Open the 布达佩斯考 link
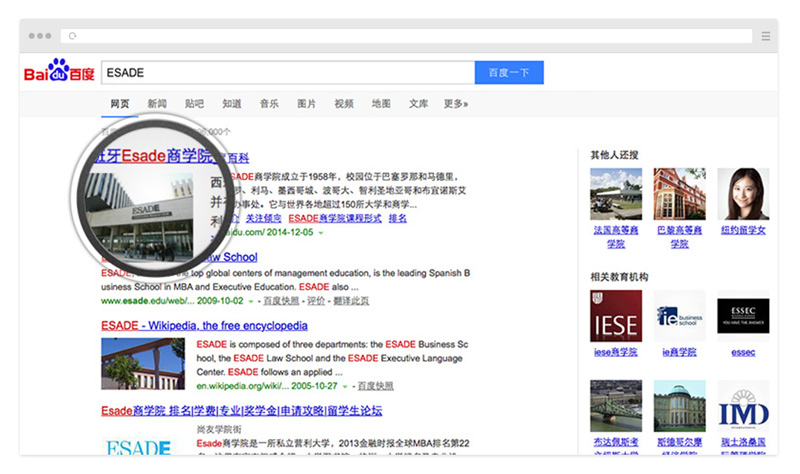 click(616, 442)
